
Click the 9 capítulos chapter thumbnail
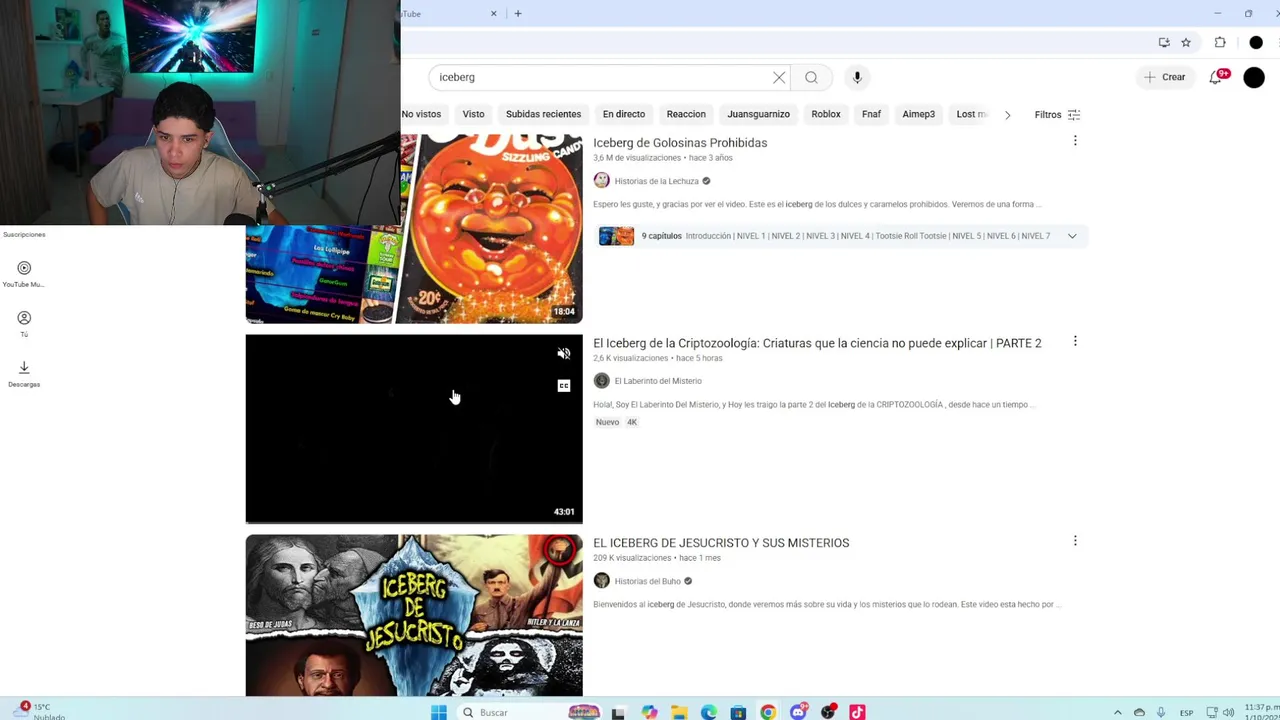tap(616, 236)
